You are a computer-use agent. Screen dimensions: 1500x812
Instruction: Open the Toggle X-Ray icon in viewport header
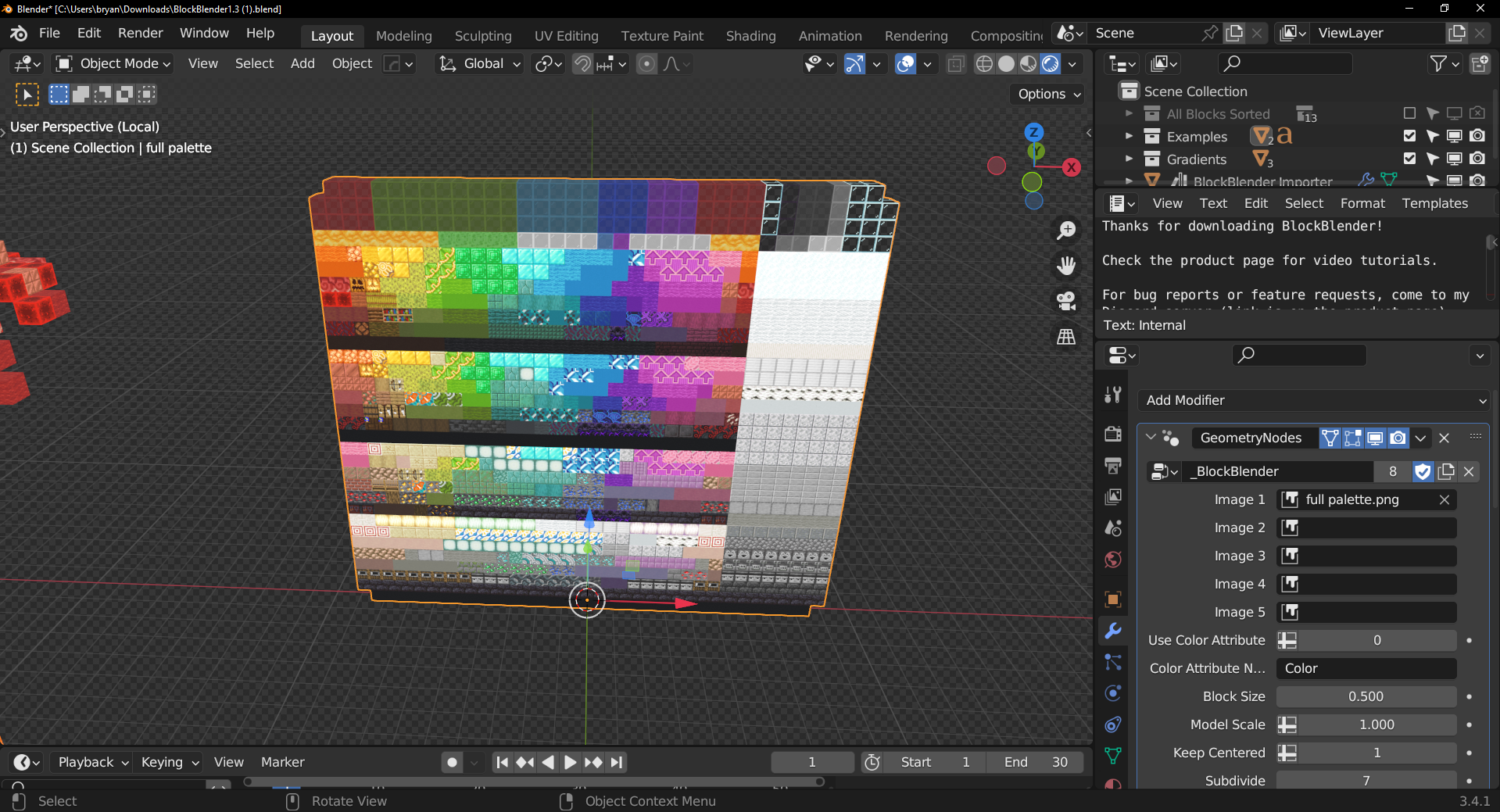tap(955, 63)
